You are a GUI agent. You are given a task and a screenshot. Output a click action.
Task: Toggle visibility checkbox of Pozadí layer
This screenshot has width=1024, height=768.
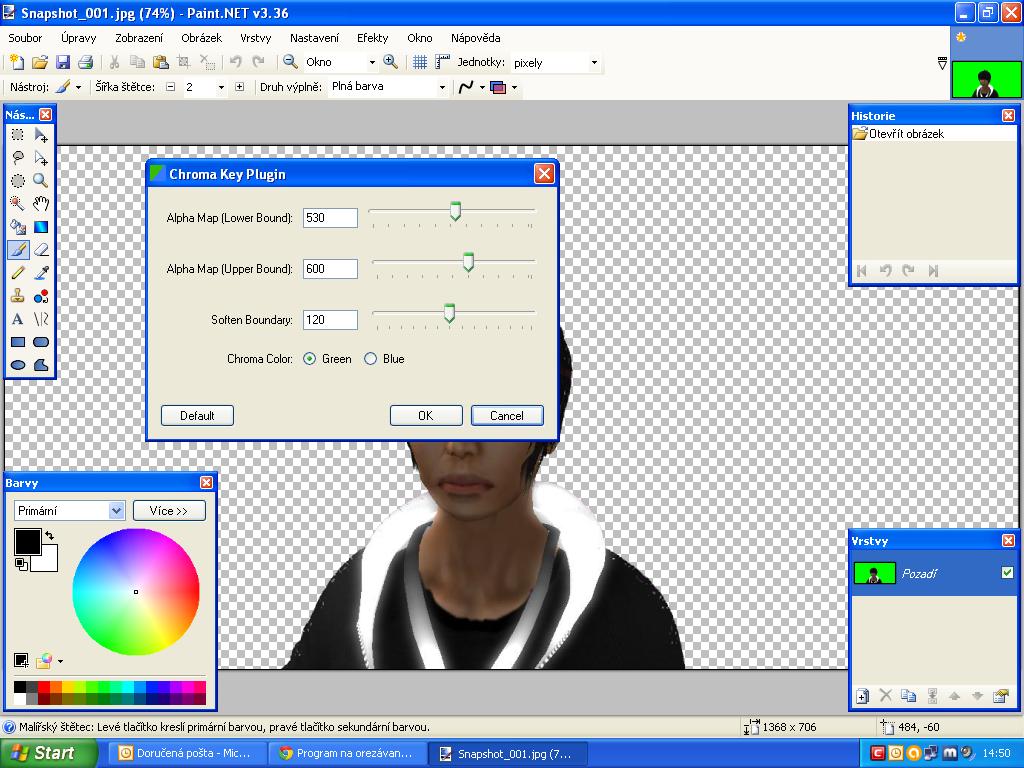(1007, 573)
